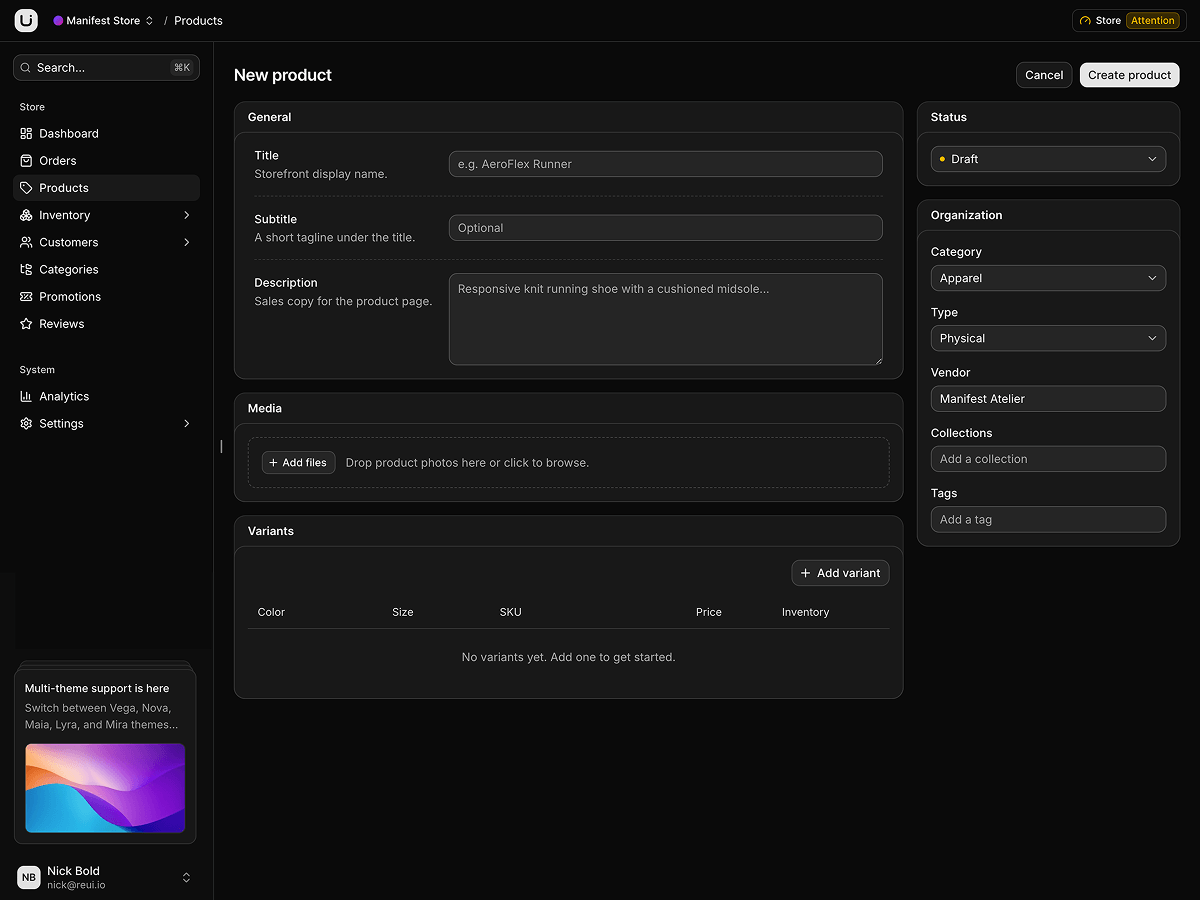Click the Subtitle input field
Image resolution: width=1200 pixels, height=900 pixels.
[665, 228]
